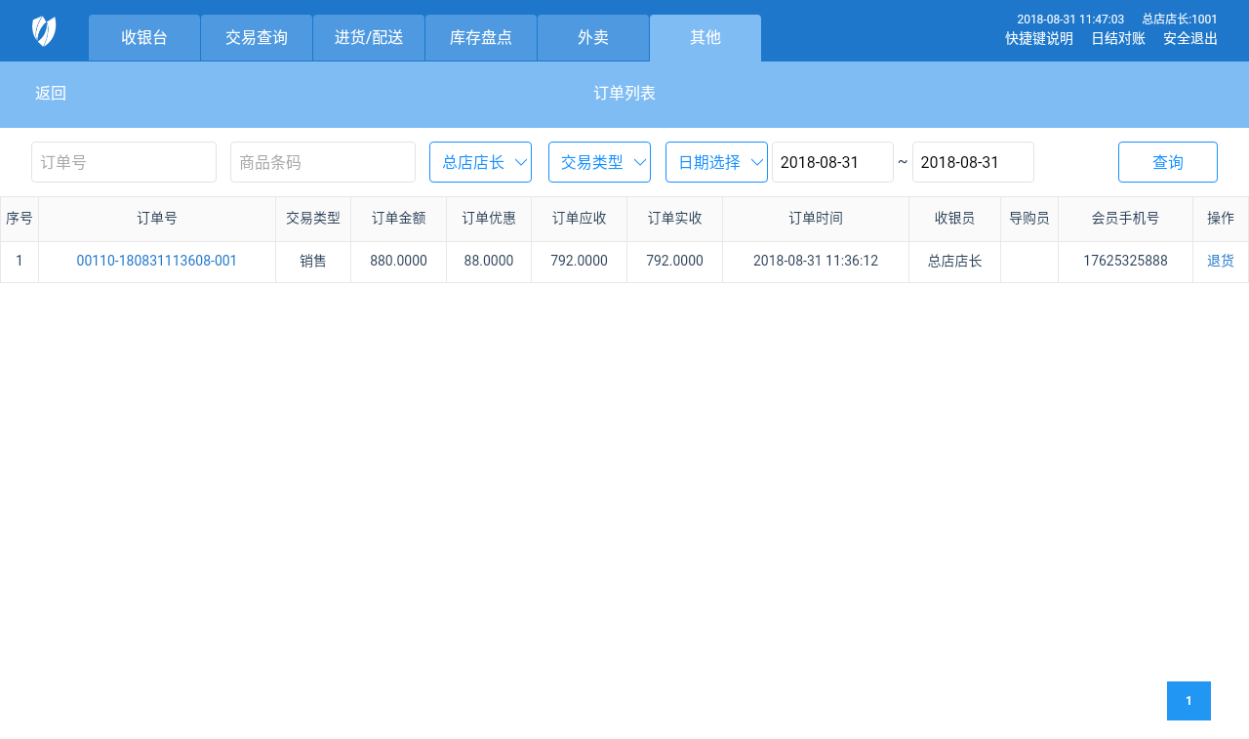Go to the 库存盘点 tab
Screen dimensions: 1249x739
(x=480, y=38)
